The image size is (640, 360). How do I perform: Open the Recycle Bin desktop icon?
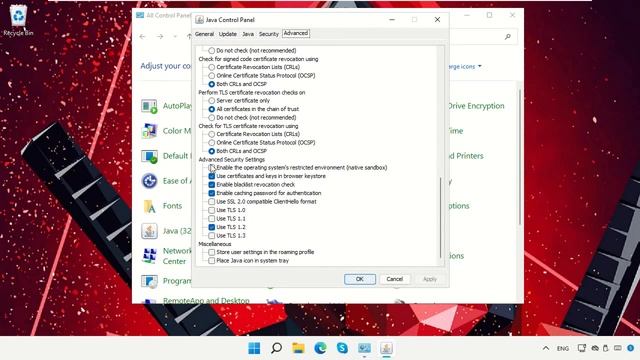tap(18, 20)
